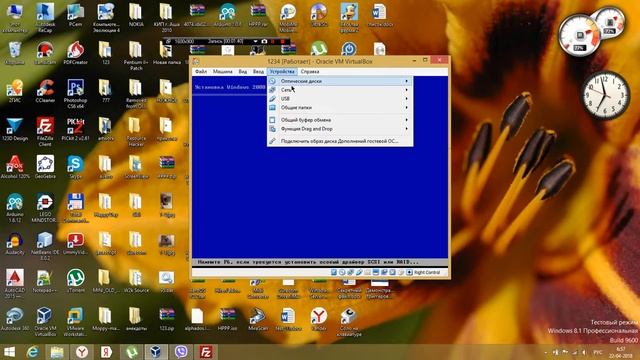
Task: Select PDFCreator desktop shortcut
Action: [x=76, y=53]
